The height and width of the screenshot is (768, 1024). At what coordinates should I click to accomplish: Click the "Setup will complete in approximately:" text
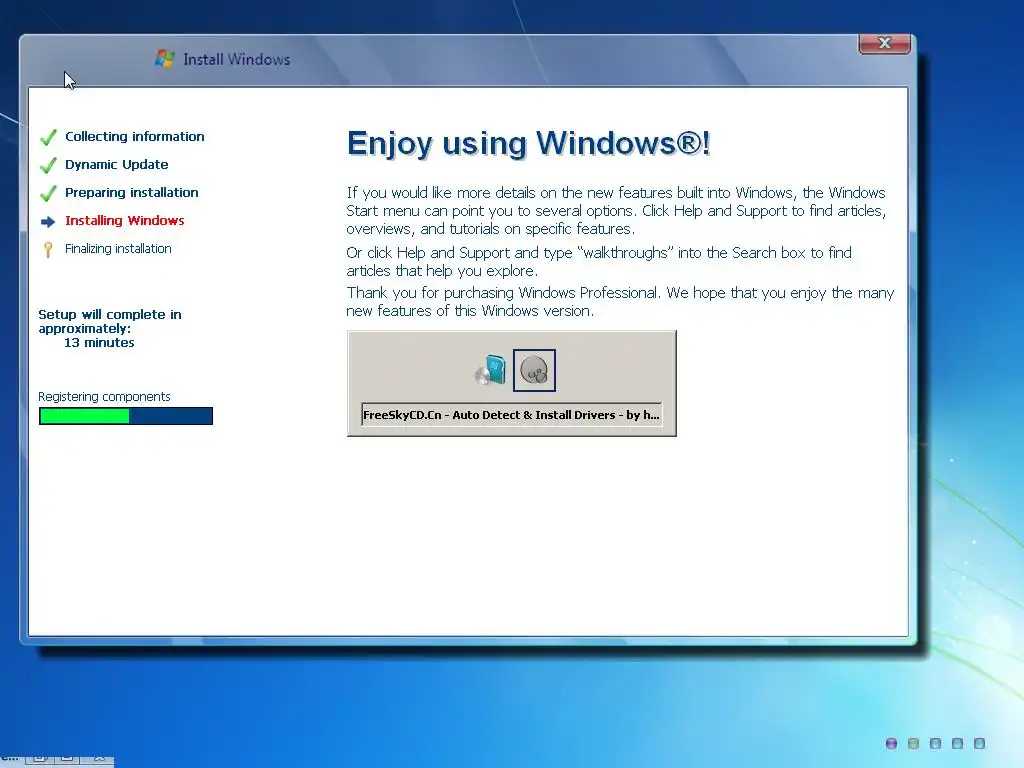click(110, 321)
